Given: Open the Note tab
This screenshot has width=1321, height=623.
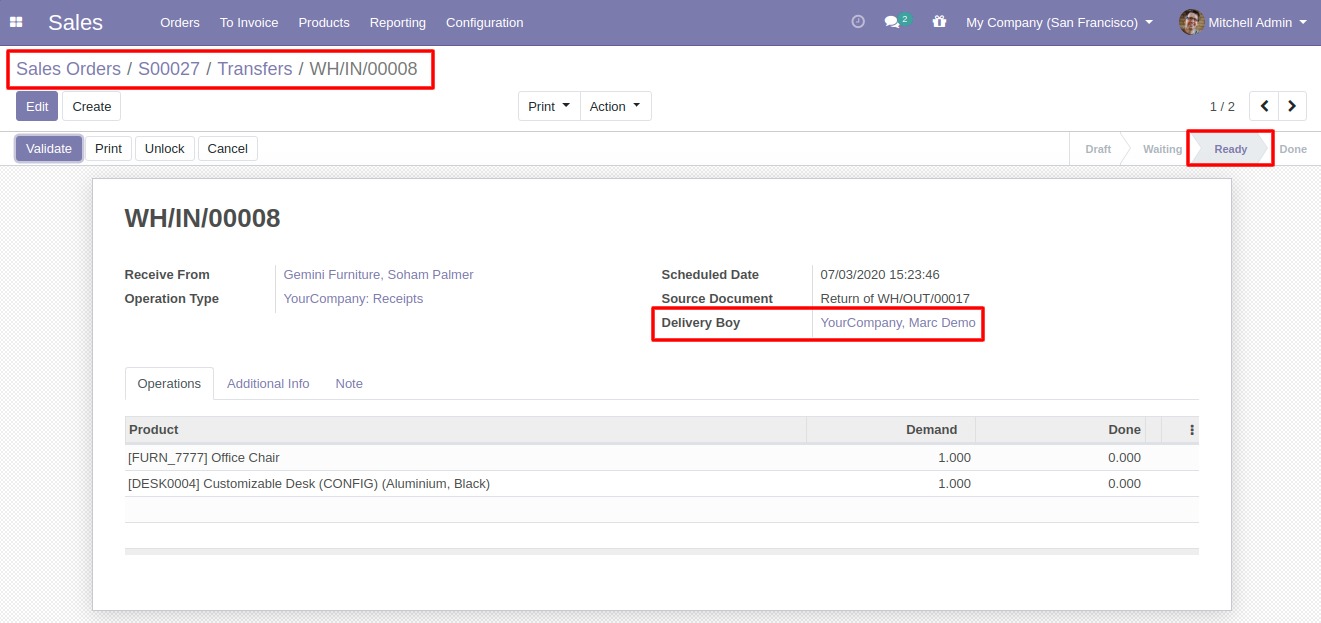Looking at the screenshot, I should (349, 384).
